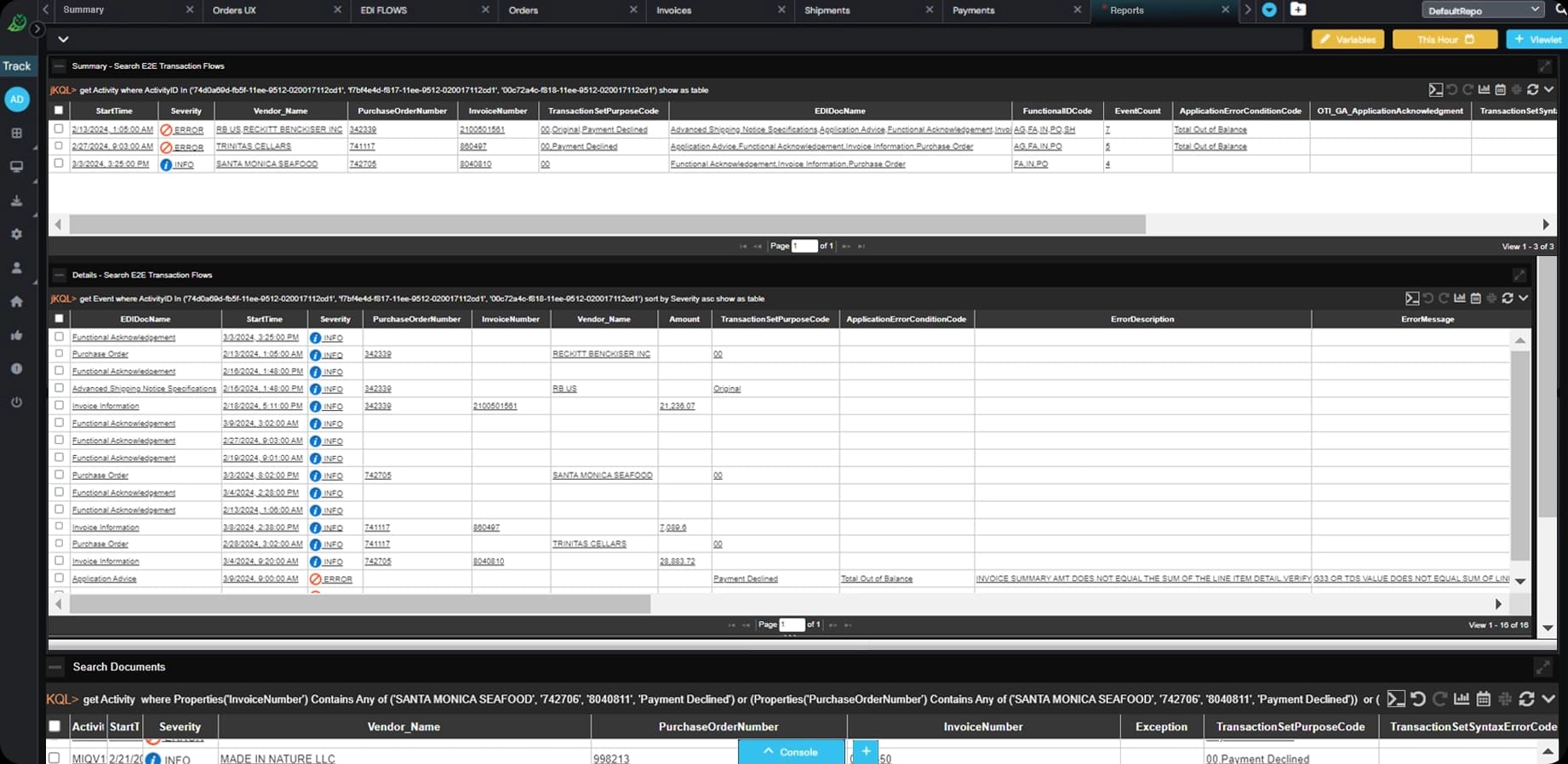Screen dimensions: 1568x764
Task: Go to the home icon in sidebar
Action: [x=16, y=301]
